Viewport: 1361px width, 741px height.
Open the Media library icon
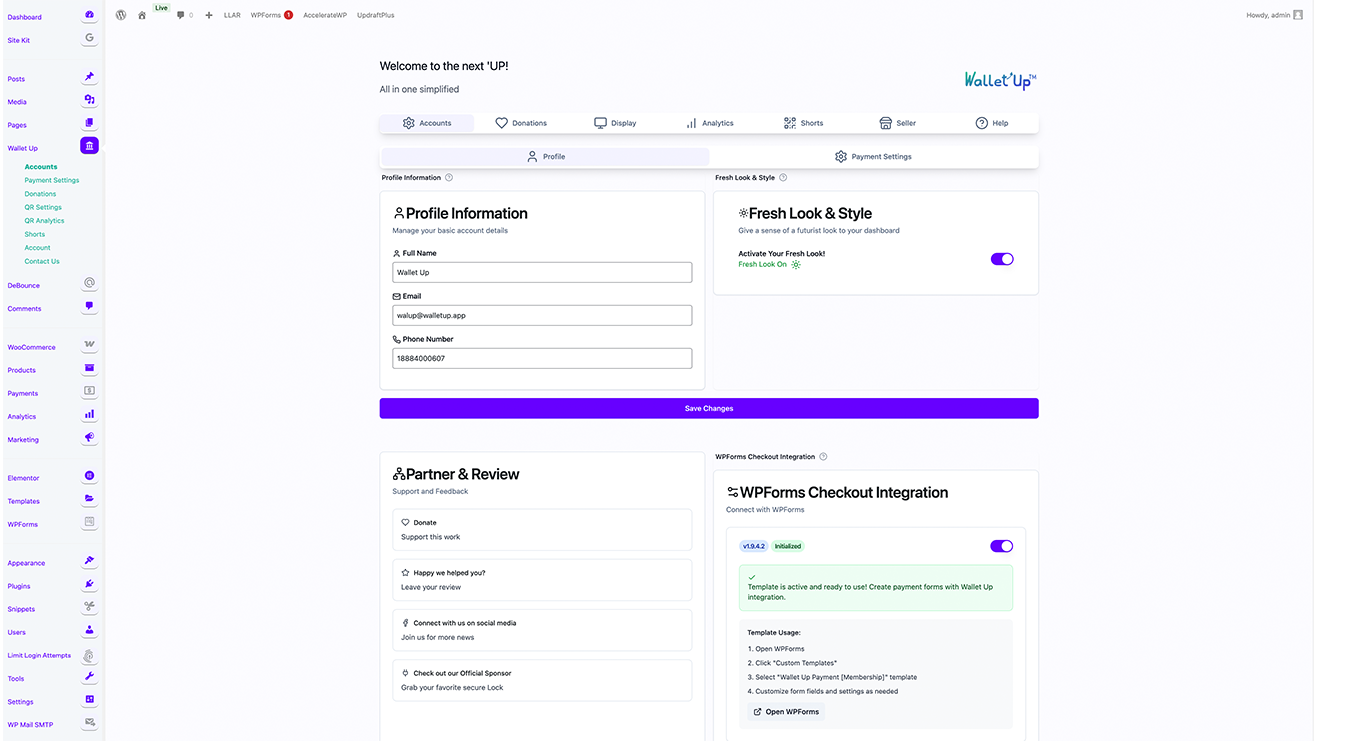pos(89,100)
